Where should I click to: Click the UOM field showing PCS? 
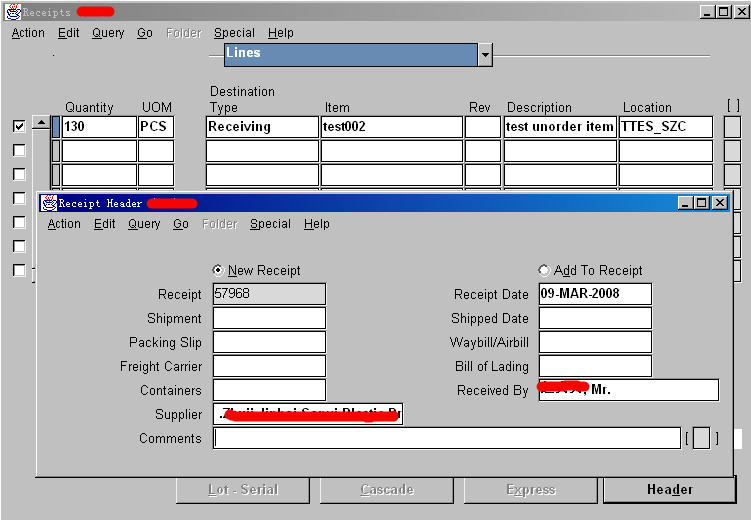tap(156, 127)
